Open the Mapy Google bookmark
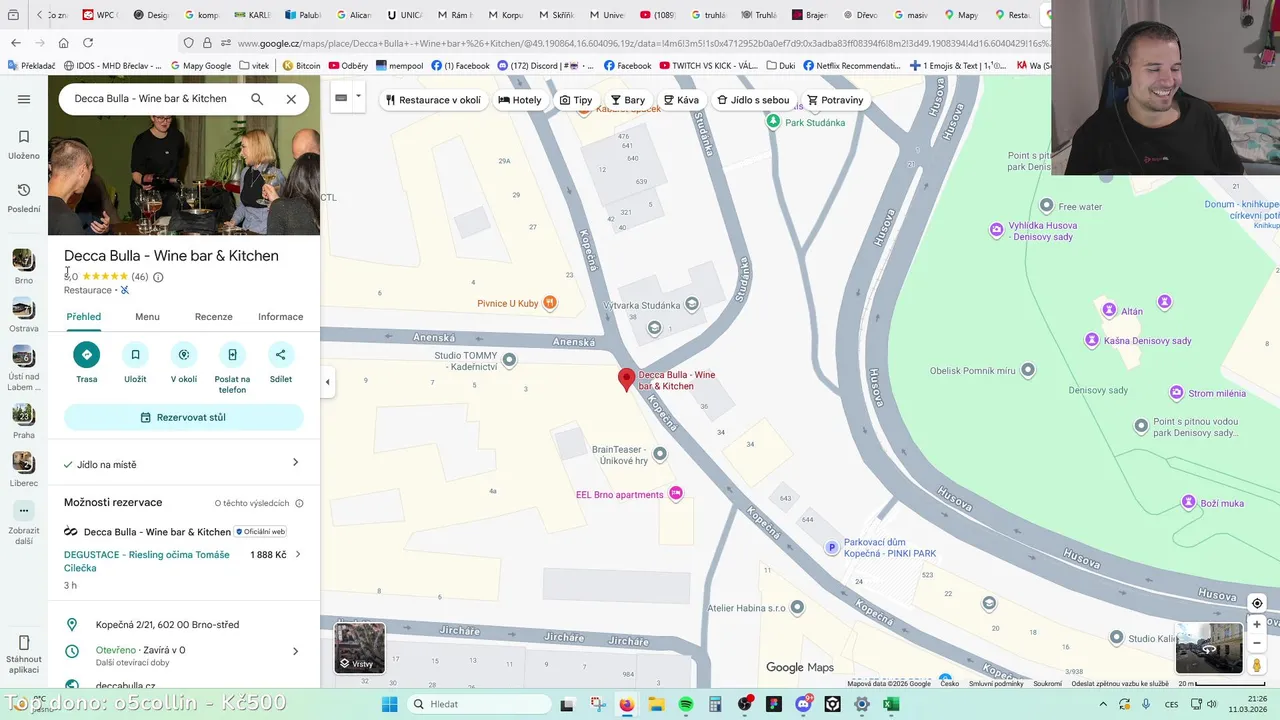 (200, 66)
